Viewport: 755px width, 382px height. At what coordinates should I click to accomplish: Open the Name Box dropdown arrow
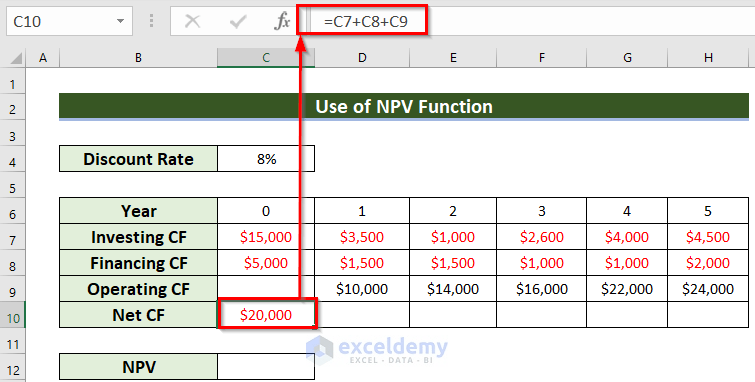[120, 21]
